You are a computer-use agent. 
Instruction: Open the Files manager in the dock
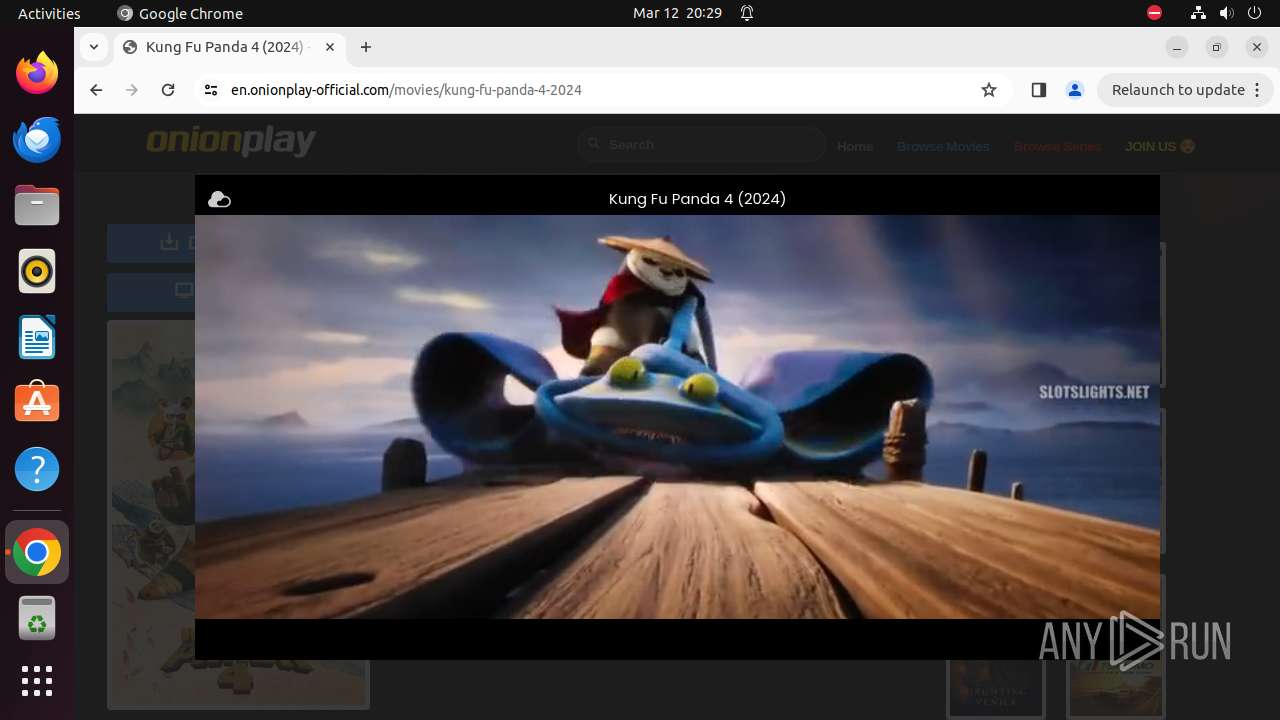(37, 205)
